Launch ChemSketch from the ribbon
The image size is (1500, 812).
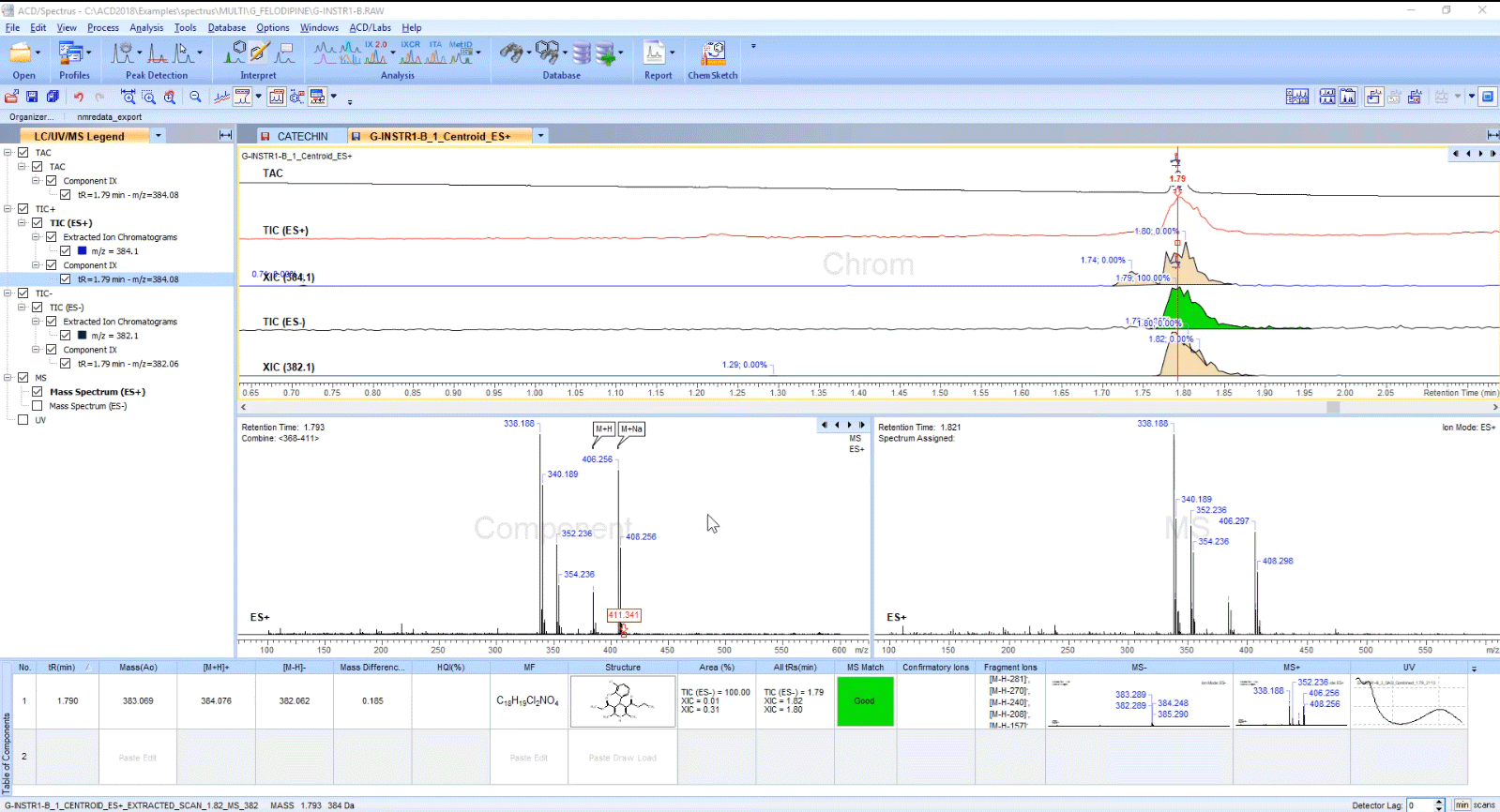[713, 53]
